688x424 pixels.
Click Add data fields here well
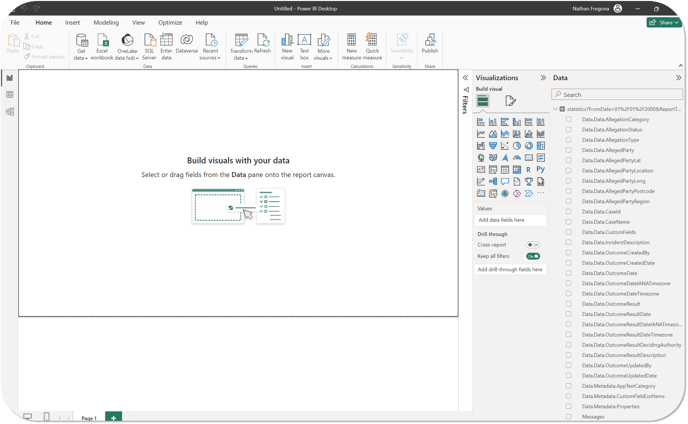(511, 220)
